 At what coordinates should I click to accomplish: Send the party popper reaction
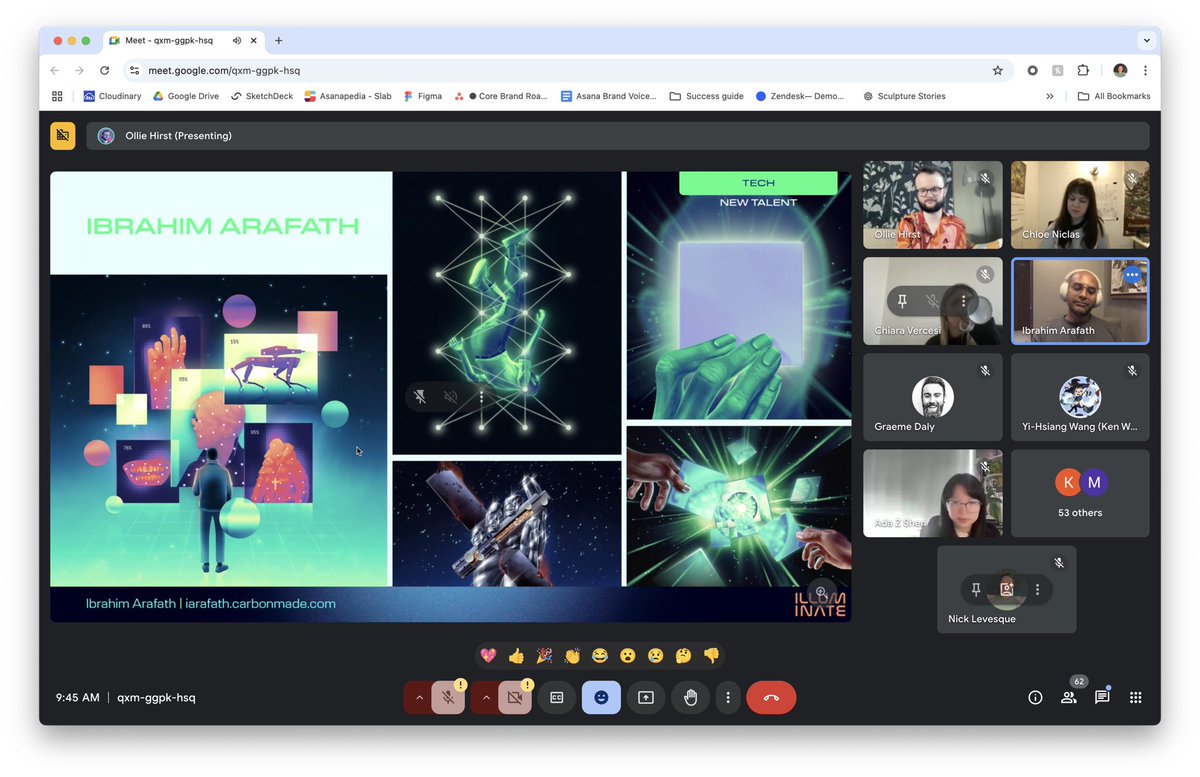click(x=544, y=656)
